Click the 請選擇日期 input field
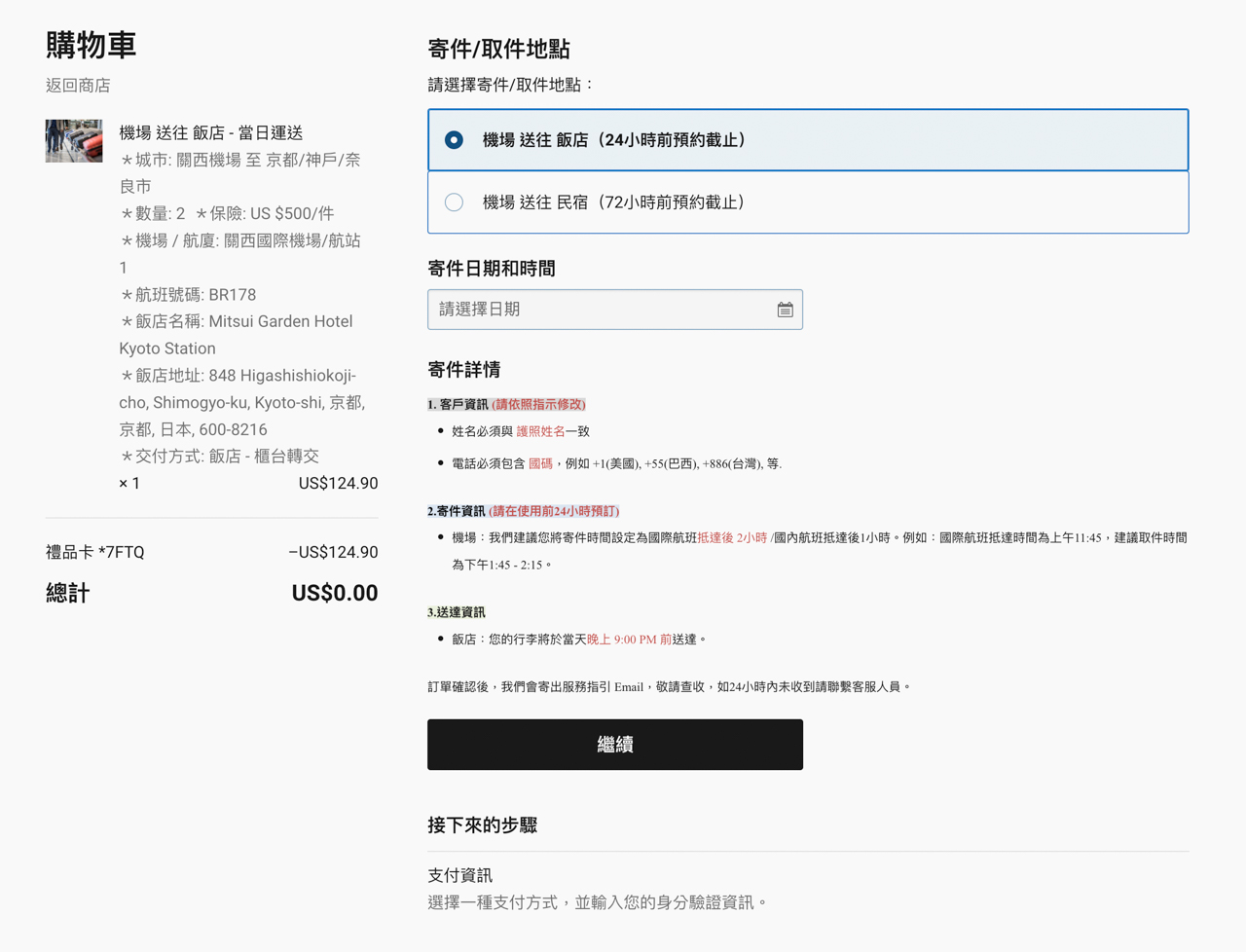Screen dimensions: 1246x952 click(x=615, y=310)
